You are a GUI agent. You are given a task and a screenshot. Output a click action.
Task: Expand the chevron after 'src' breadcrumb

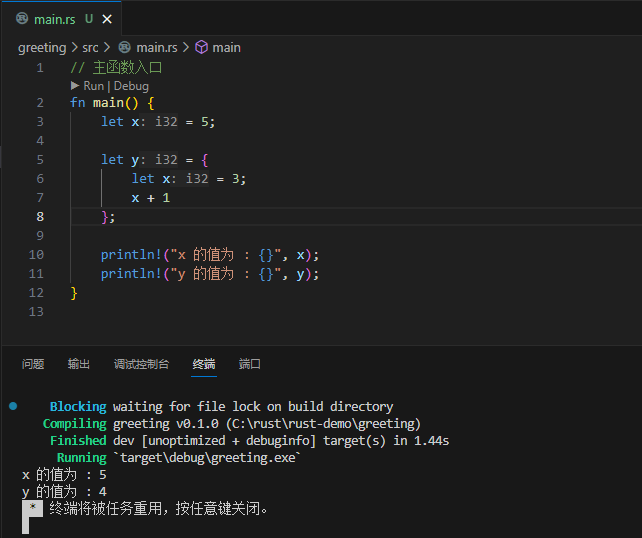pos(107,48)
